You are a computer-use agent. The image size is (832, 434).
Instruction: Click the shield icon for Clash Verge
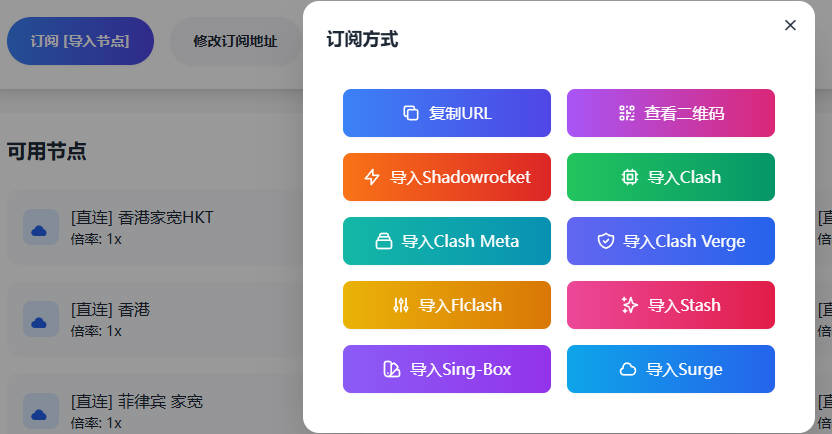pos(606,241)
